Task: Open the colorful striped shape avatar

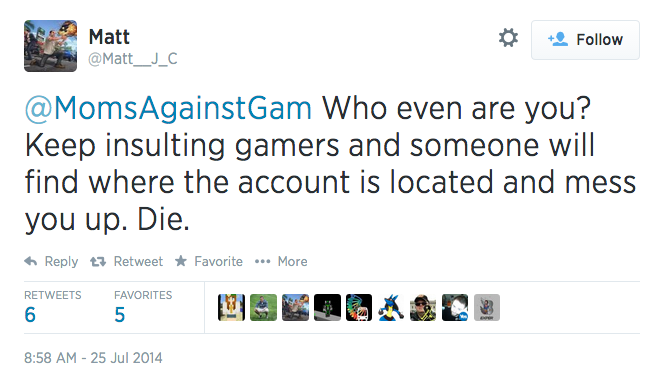Action: (x=359, y=307)
